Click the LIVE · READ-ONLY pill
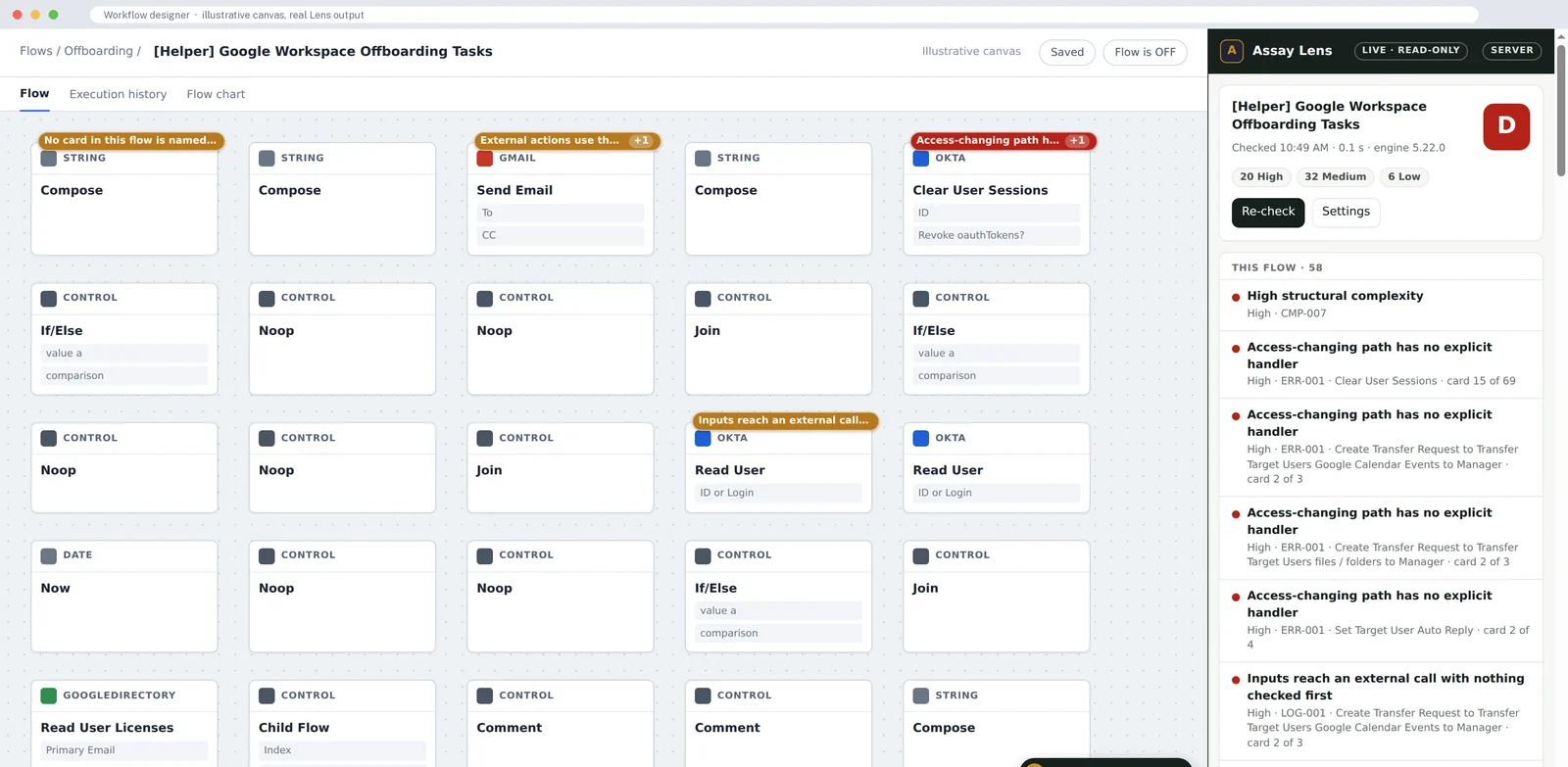Viewport: 1568px width, 767px height. [x=1410, y=51]
